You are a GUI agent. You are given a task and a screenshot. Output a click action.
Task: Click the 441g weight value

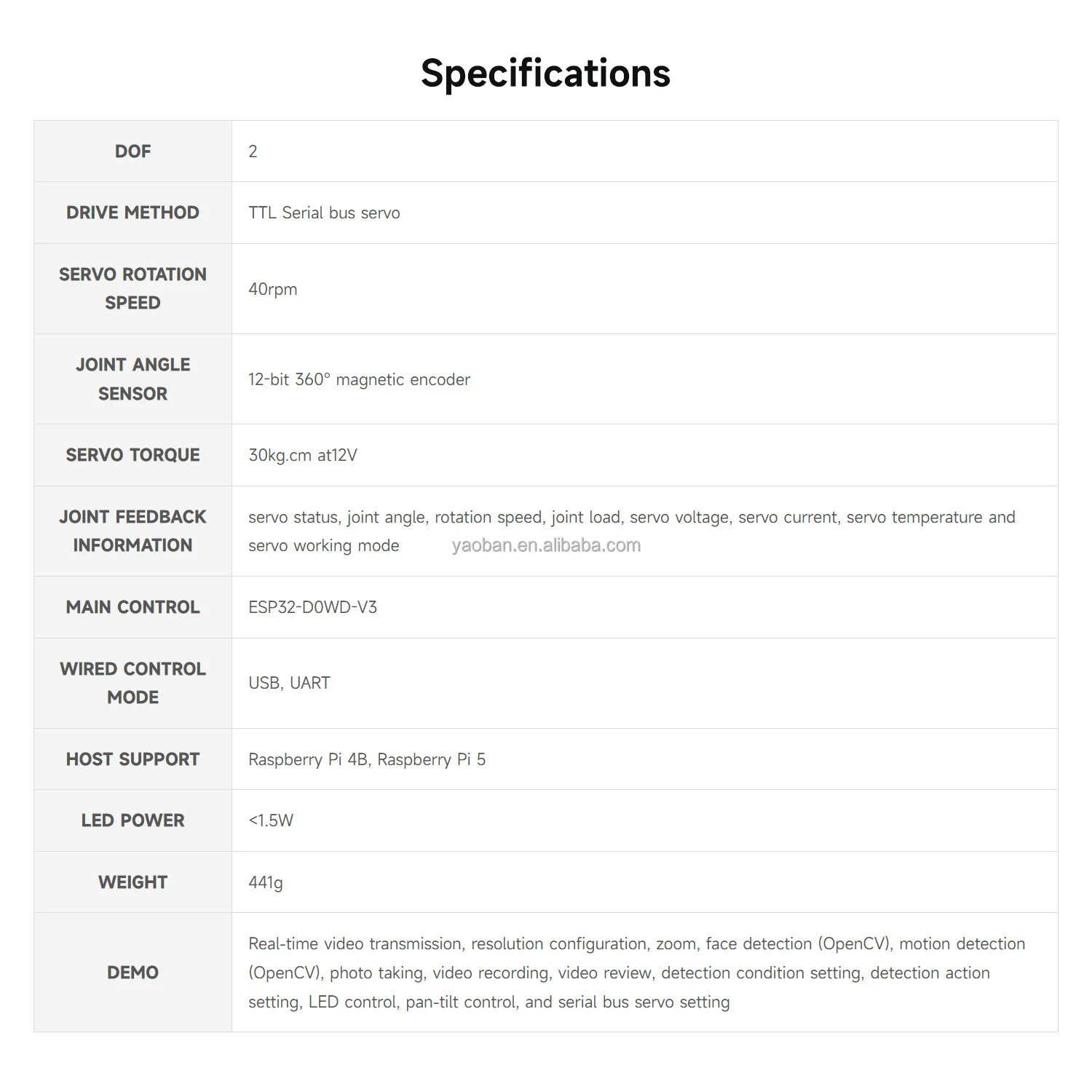click(x=265, y=882)
